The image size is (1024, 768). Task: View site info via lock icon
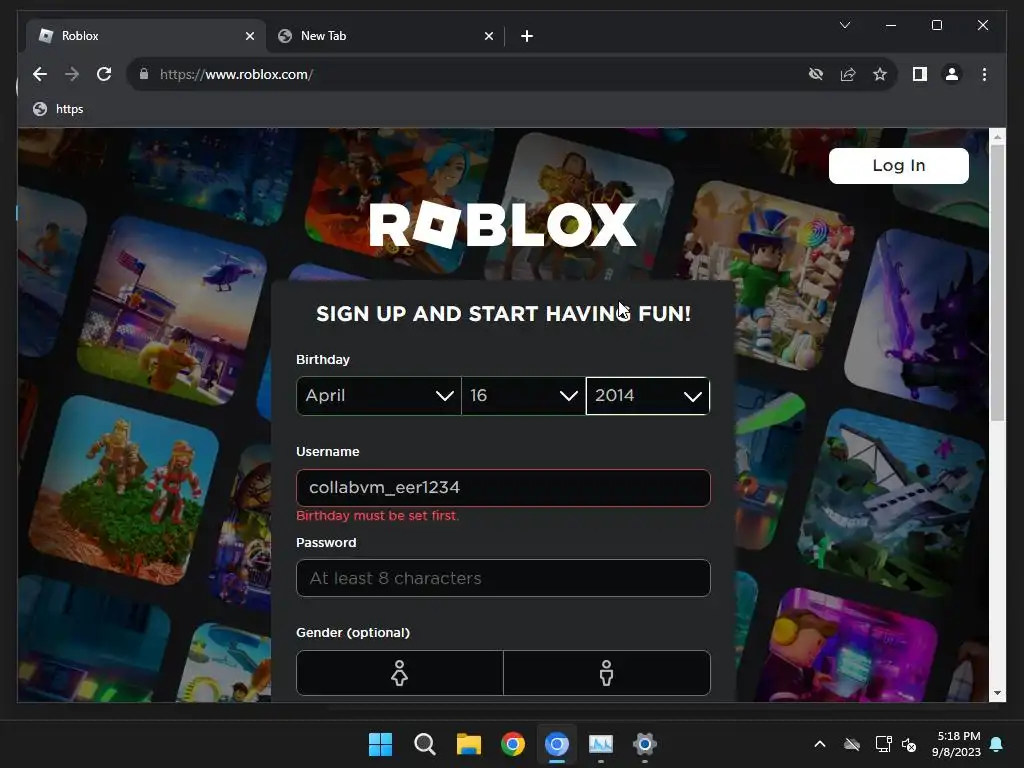coord(144,74)
